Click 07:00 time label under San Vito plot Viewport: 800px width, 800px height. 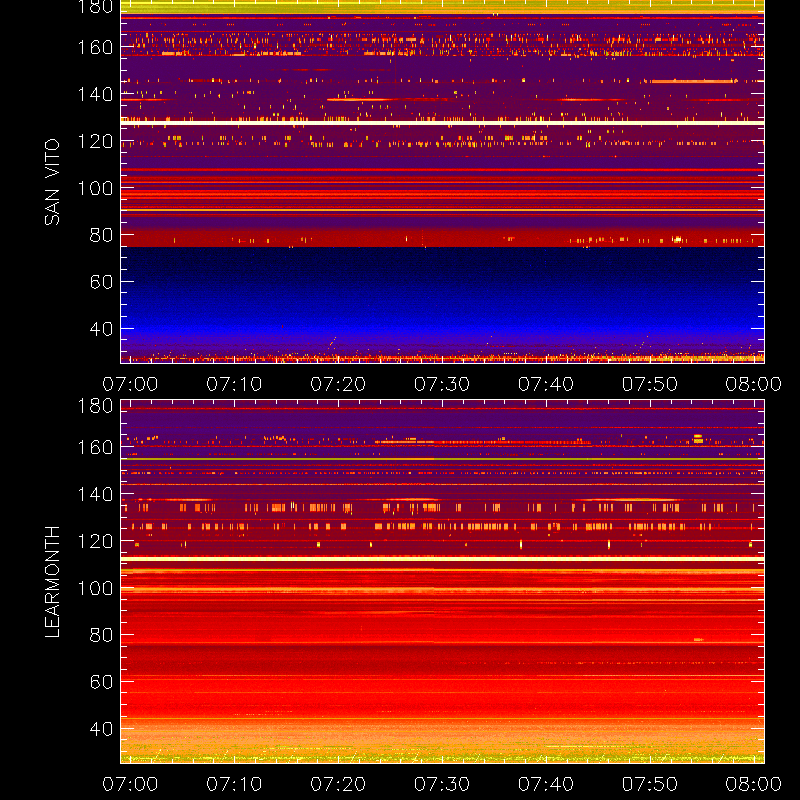pyautogui.click(x=130, y=384)
